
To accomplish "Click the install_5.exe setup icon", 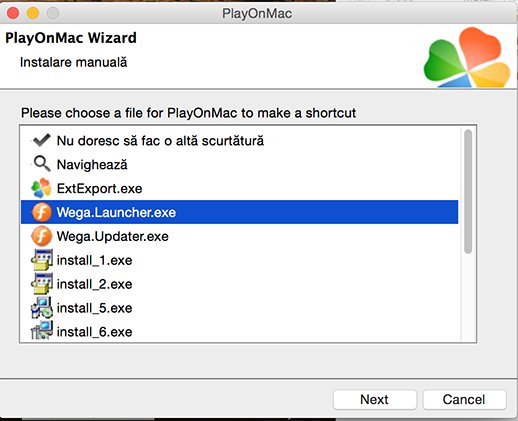I will pos(42,308).
